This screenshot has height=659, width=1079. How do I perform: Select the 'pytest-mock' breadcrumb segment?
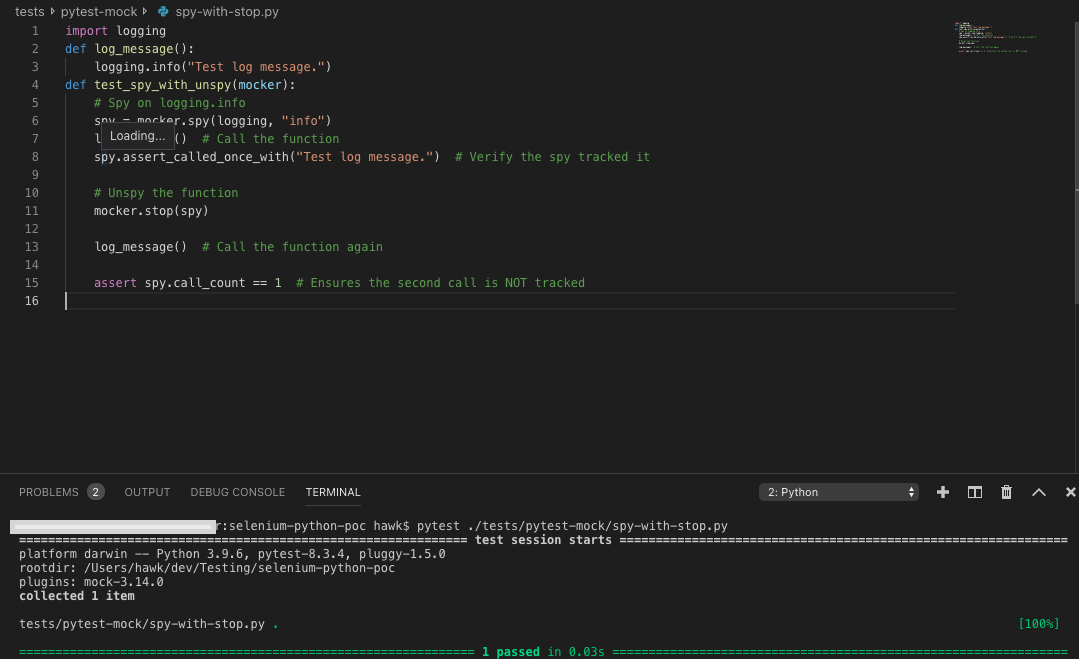(99, 12)
